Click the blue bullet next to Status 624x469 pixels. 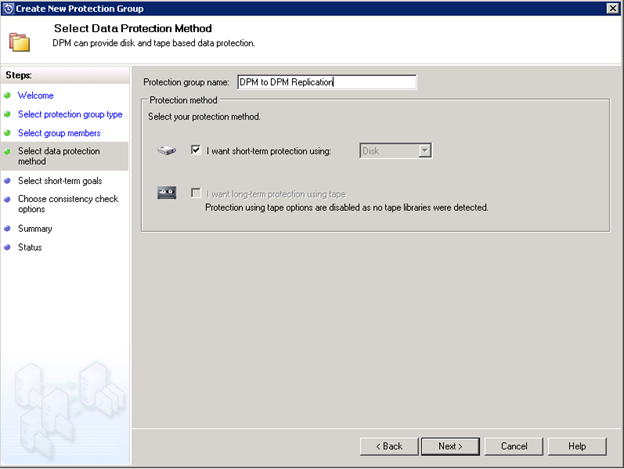coord(7,248)
